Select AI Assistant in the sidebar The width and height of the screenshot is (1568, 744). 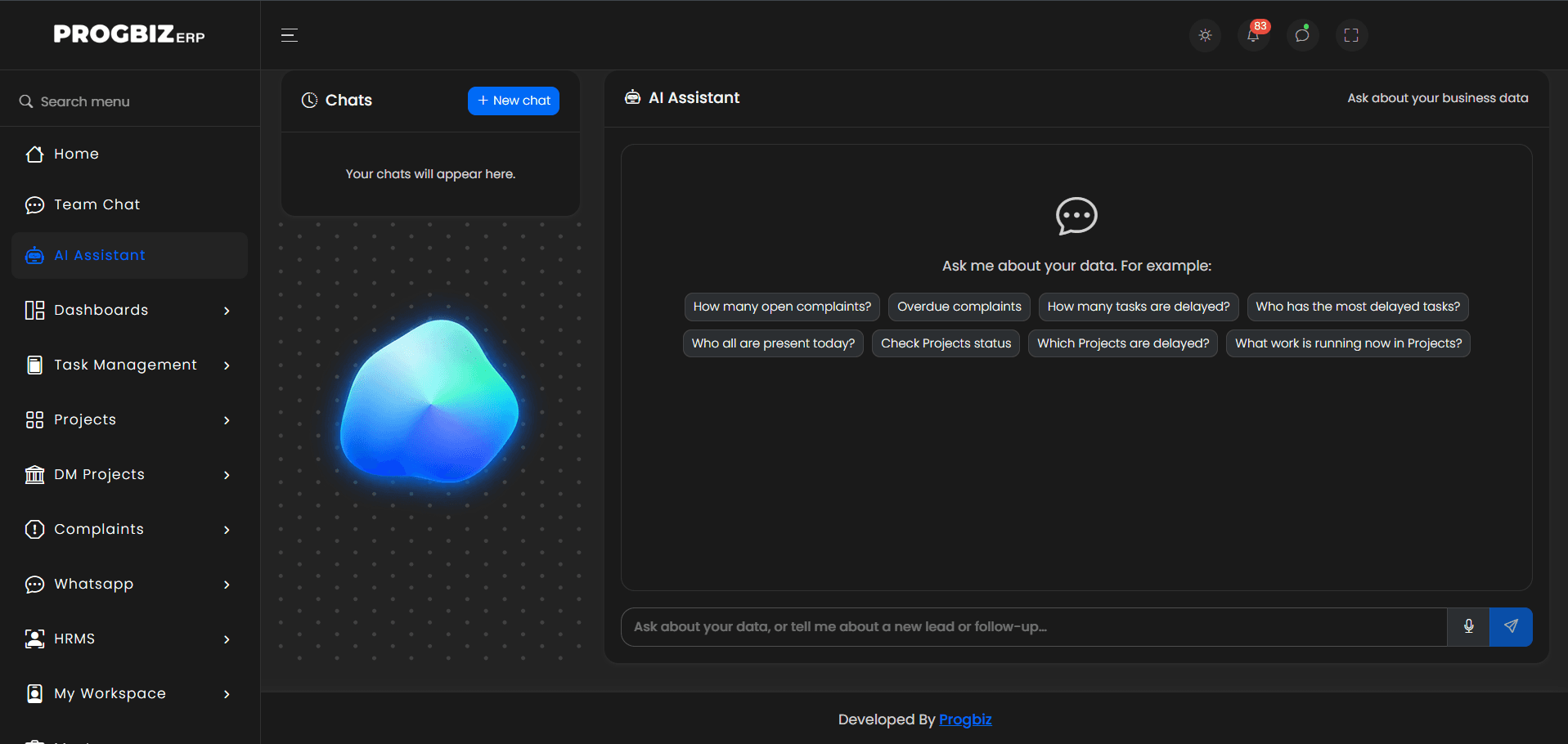pos(129,255)
